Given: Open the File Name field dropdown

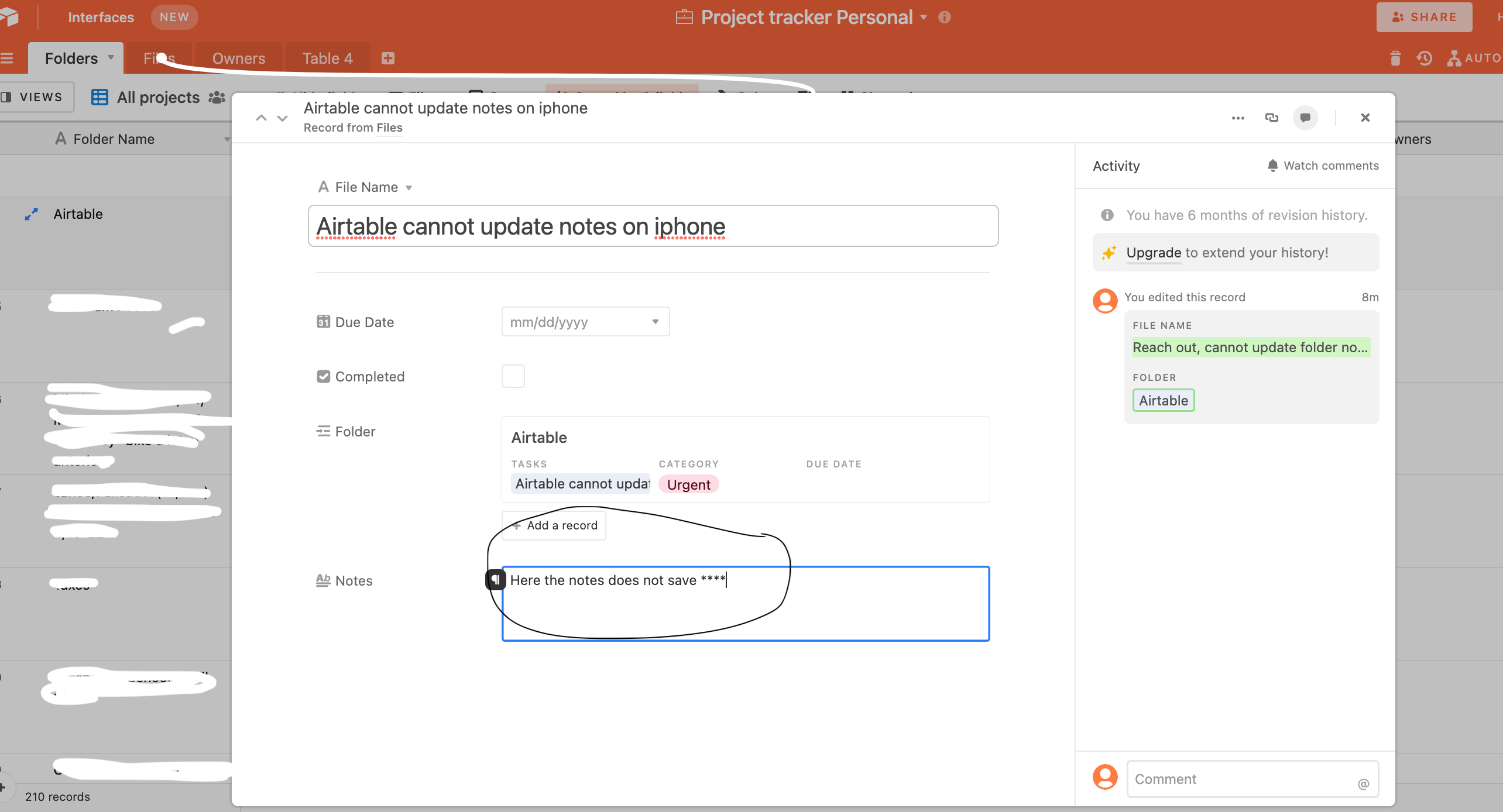Looking at the screenshot, I should pos(409,188).
